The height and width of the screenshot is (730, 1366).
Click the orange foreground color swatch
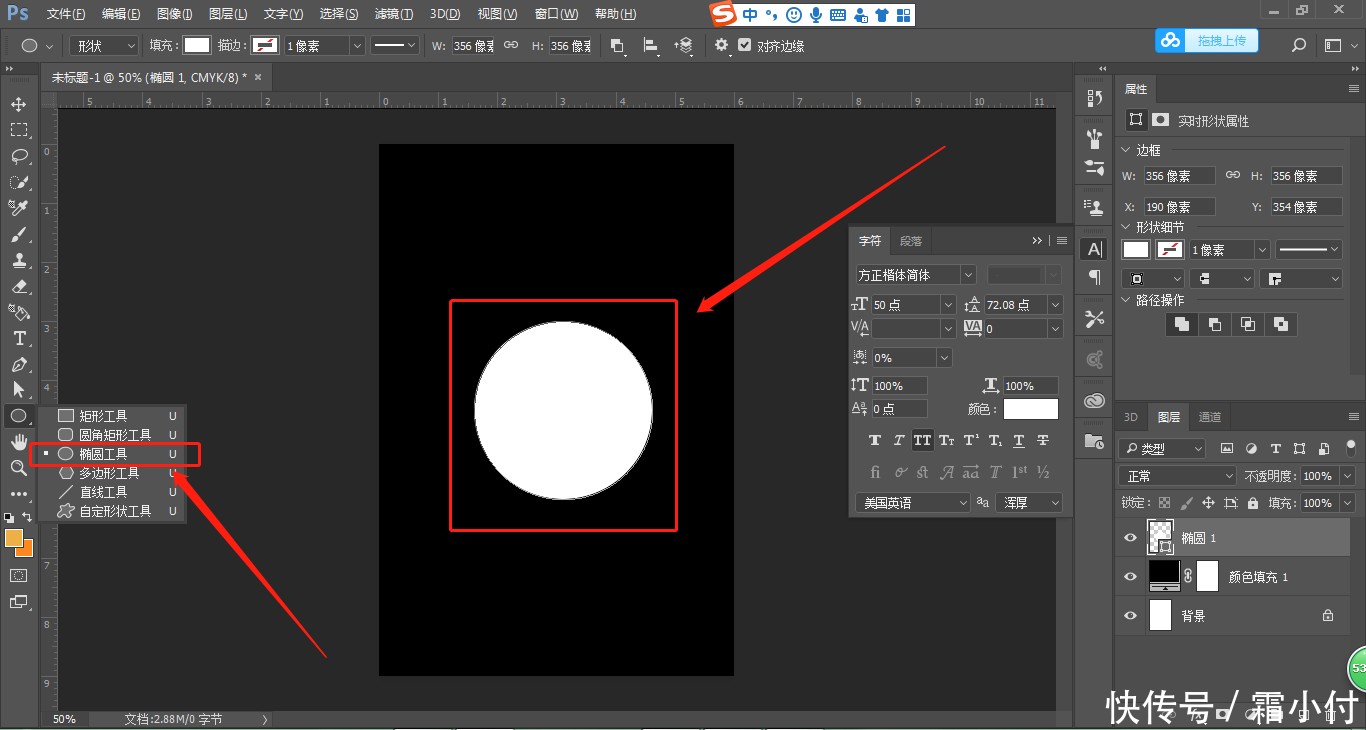click(14, 538)
